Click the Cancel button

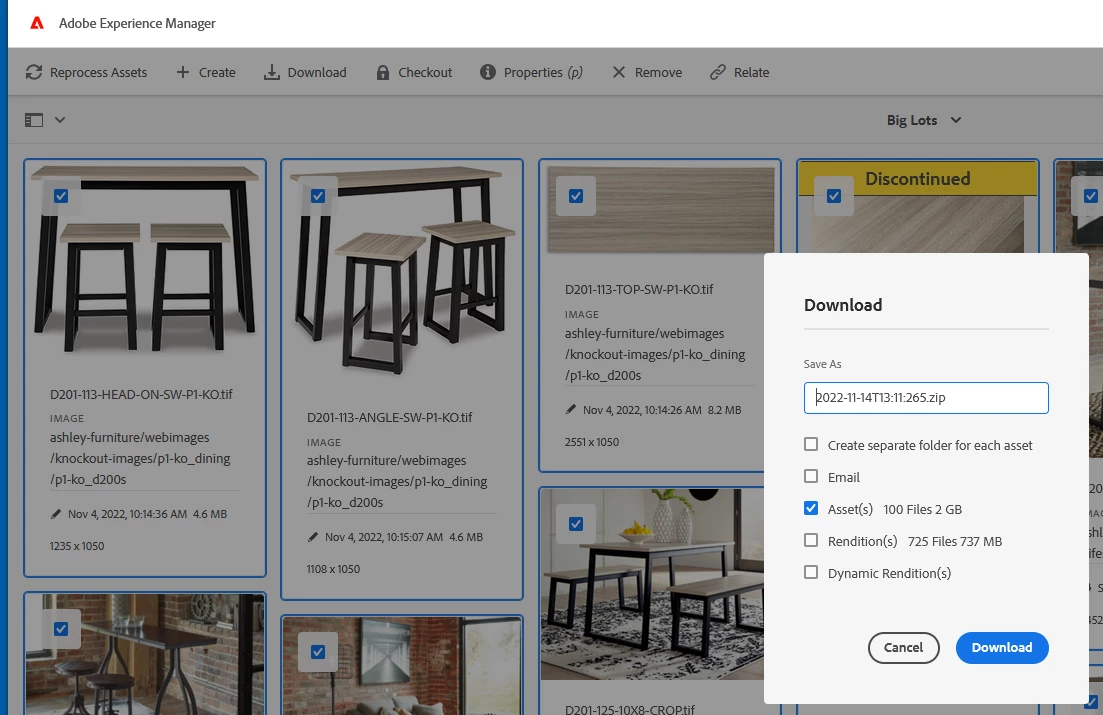pyautogui.click(x=903, y=647)
